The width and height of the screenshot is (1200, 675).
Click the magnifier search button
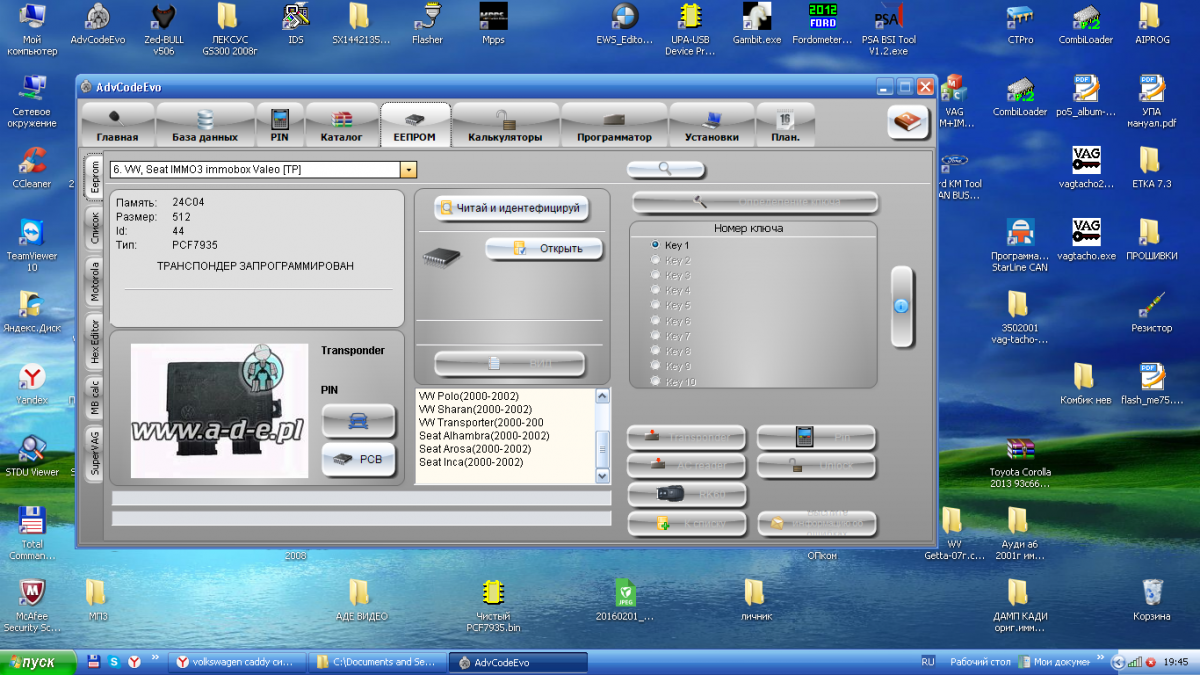pos(666,169)
